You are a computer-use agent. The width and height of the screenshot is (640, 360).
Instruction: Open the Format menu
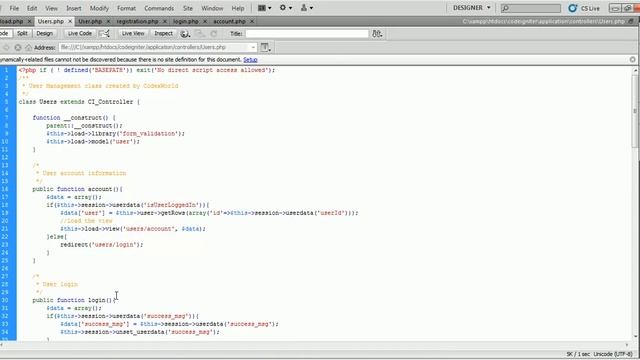pos(126,8)
